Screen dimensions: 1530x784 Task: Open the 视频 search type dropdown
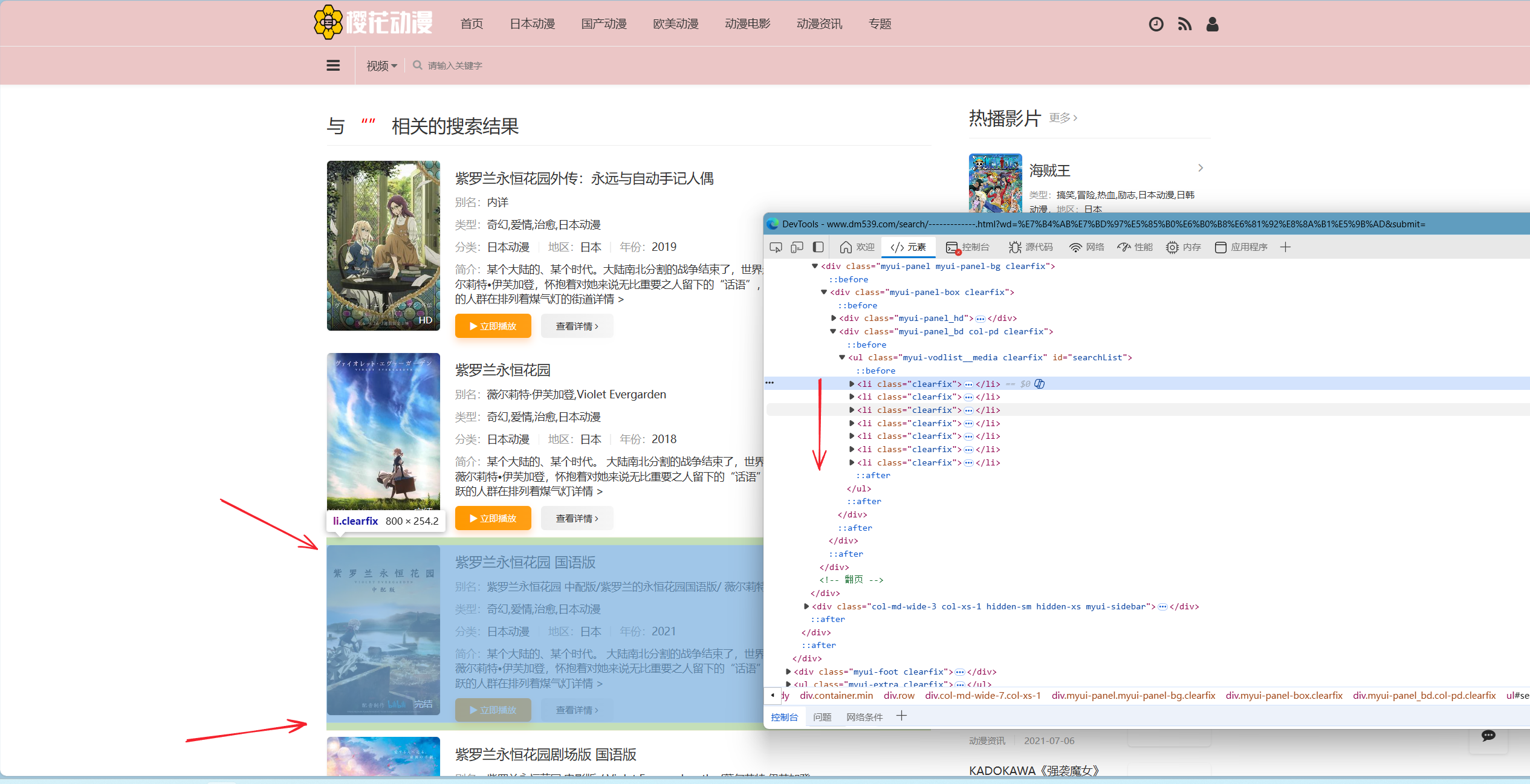(381, 65)
